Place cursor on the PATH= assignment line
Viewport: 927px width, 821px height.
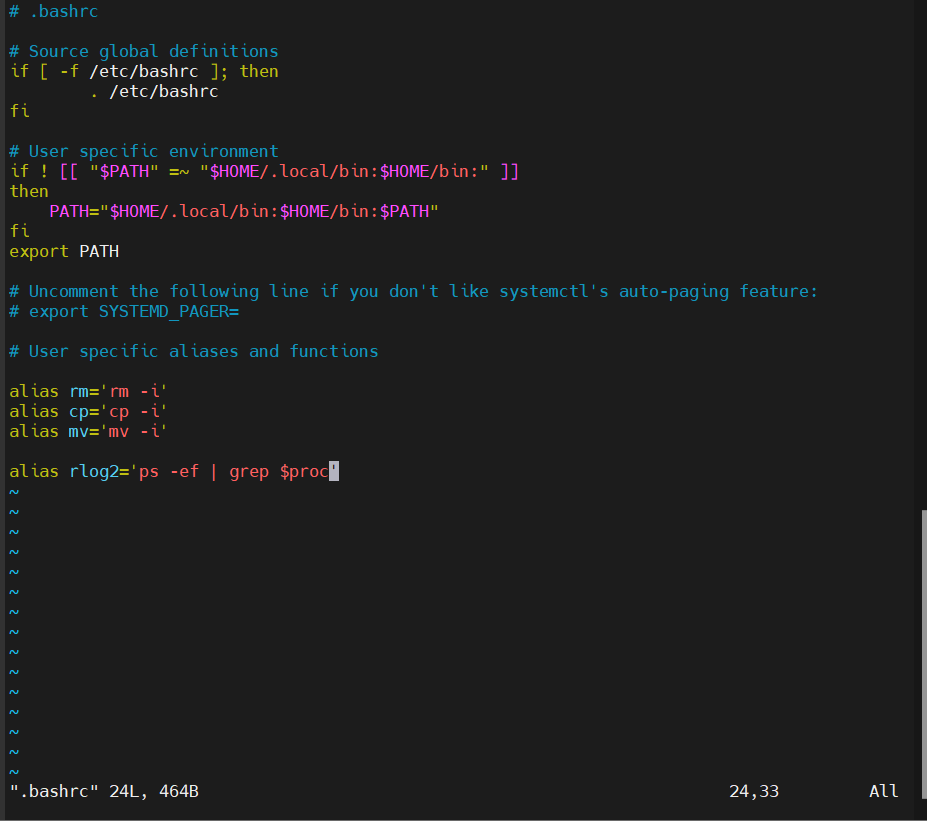[x=244, y=212]
